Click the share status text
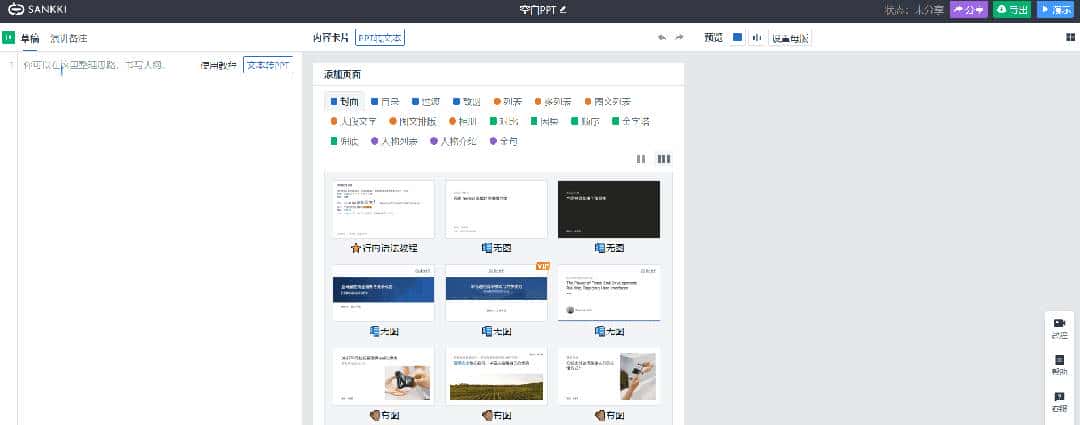The width and height of the screenshot is (1080, 425). tap(915, 10)
